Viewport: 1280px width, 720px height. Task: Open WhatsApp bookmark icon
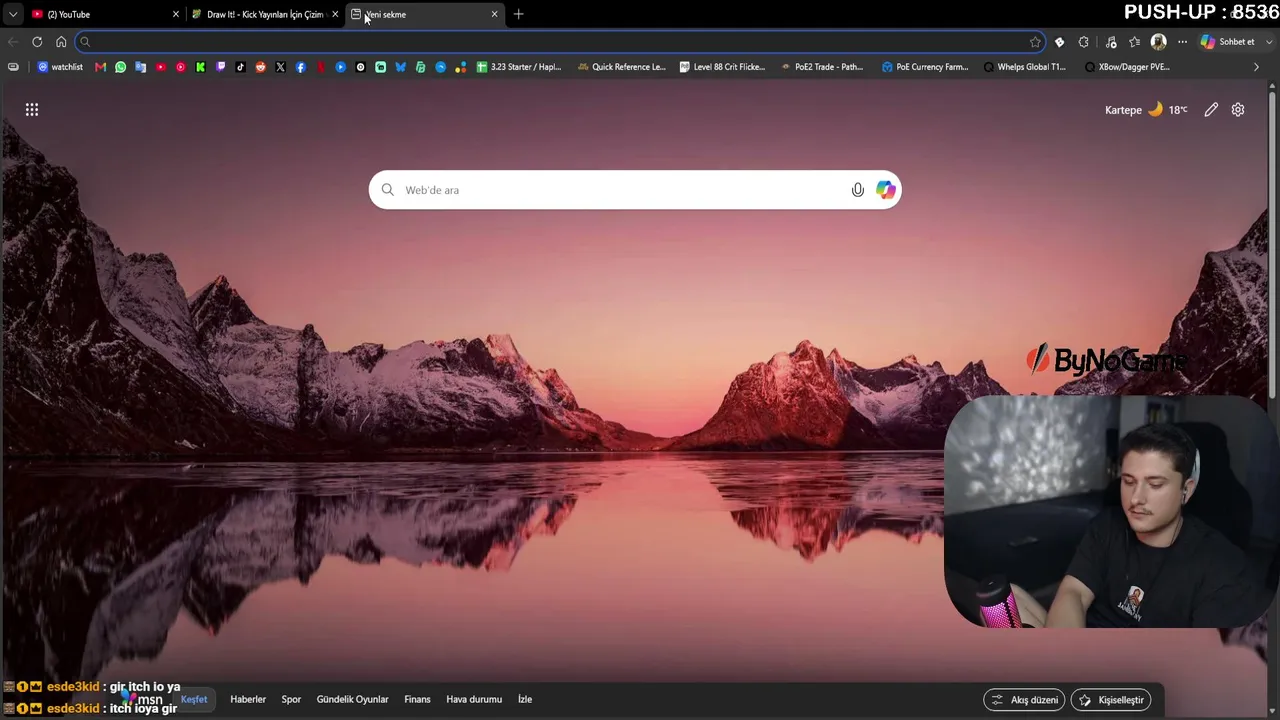click(x=120, y=67)
